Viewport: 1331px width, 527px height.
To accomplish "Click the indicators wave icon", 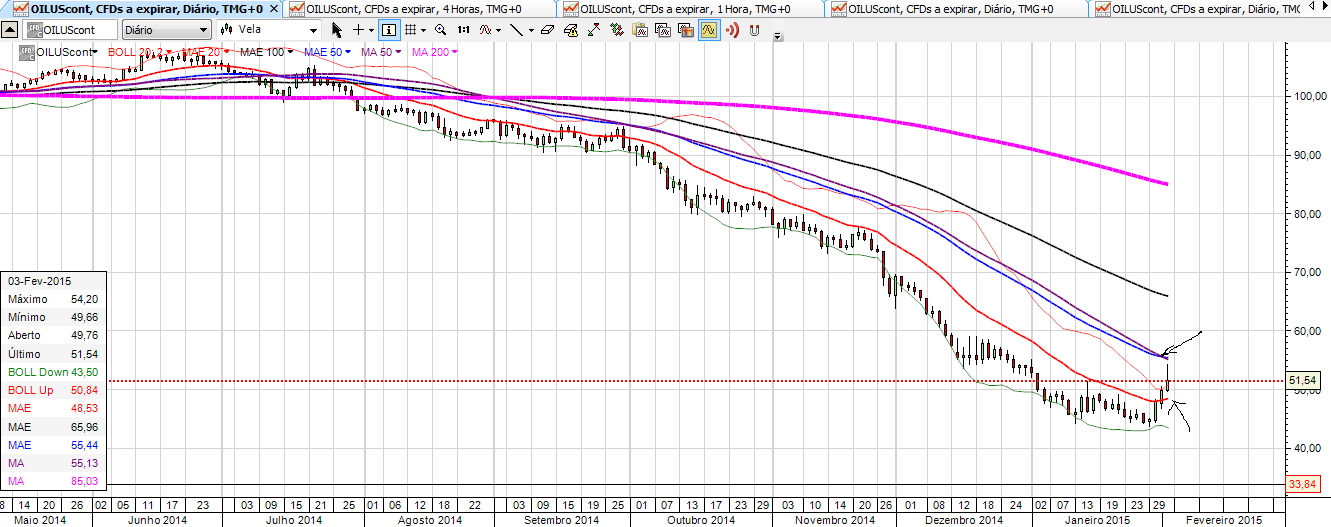I will click(486, 30).
